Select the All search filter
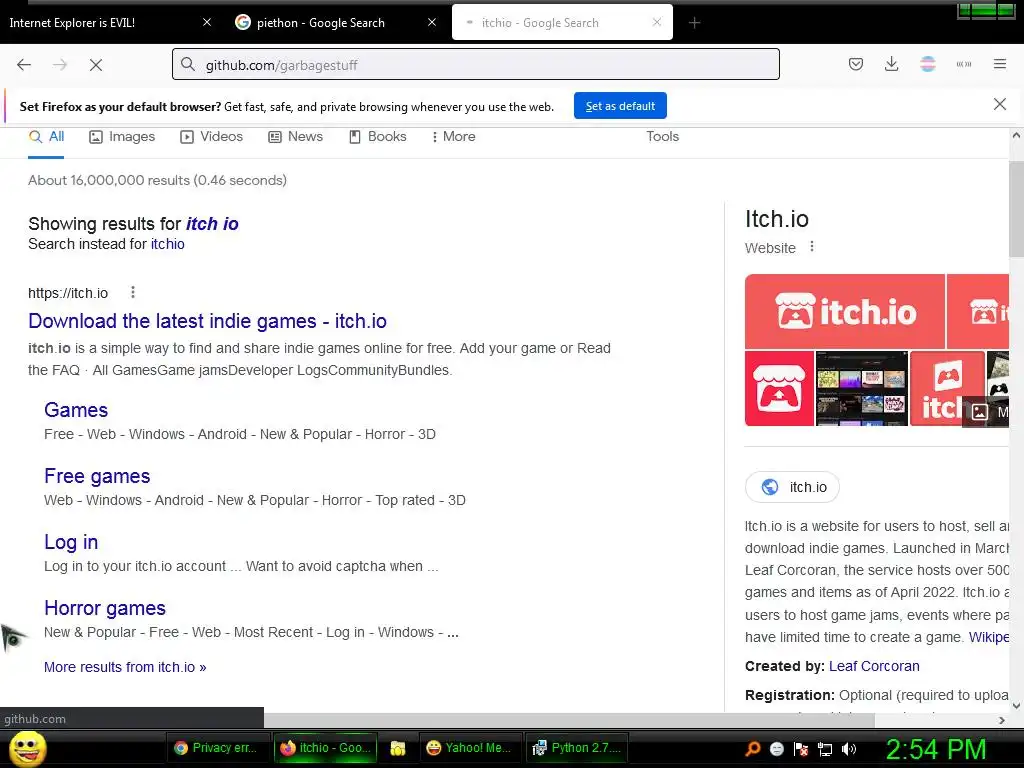The height and width of the screenshot is (768, 1024). pos(46,136)
